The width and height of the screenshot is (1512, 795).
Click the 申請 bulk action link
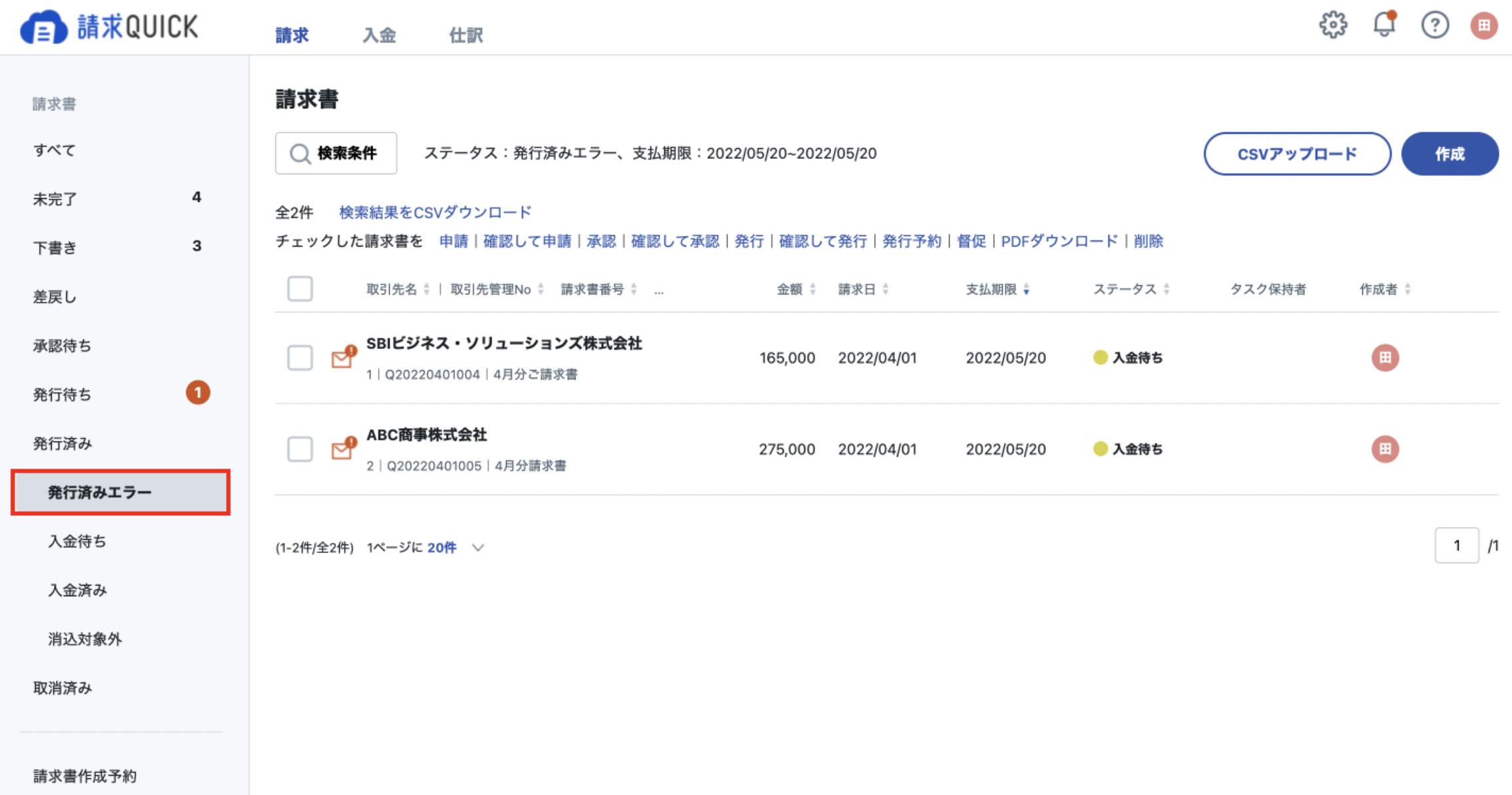(x=453, y=241)
